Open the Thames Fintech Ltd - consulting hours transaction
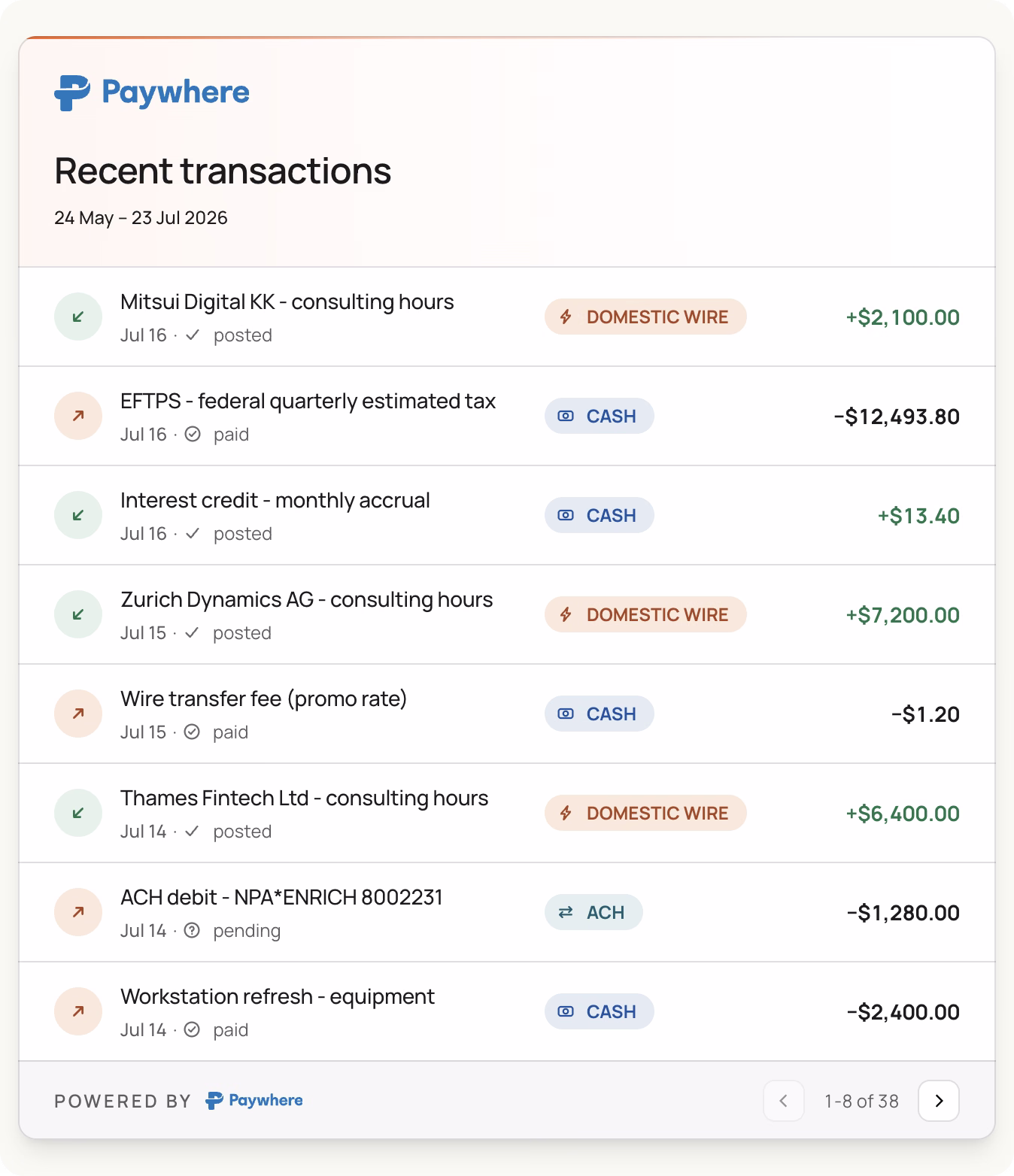Screen dimensions: 1014x1176 507,813
